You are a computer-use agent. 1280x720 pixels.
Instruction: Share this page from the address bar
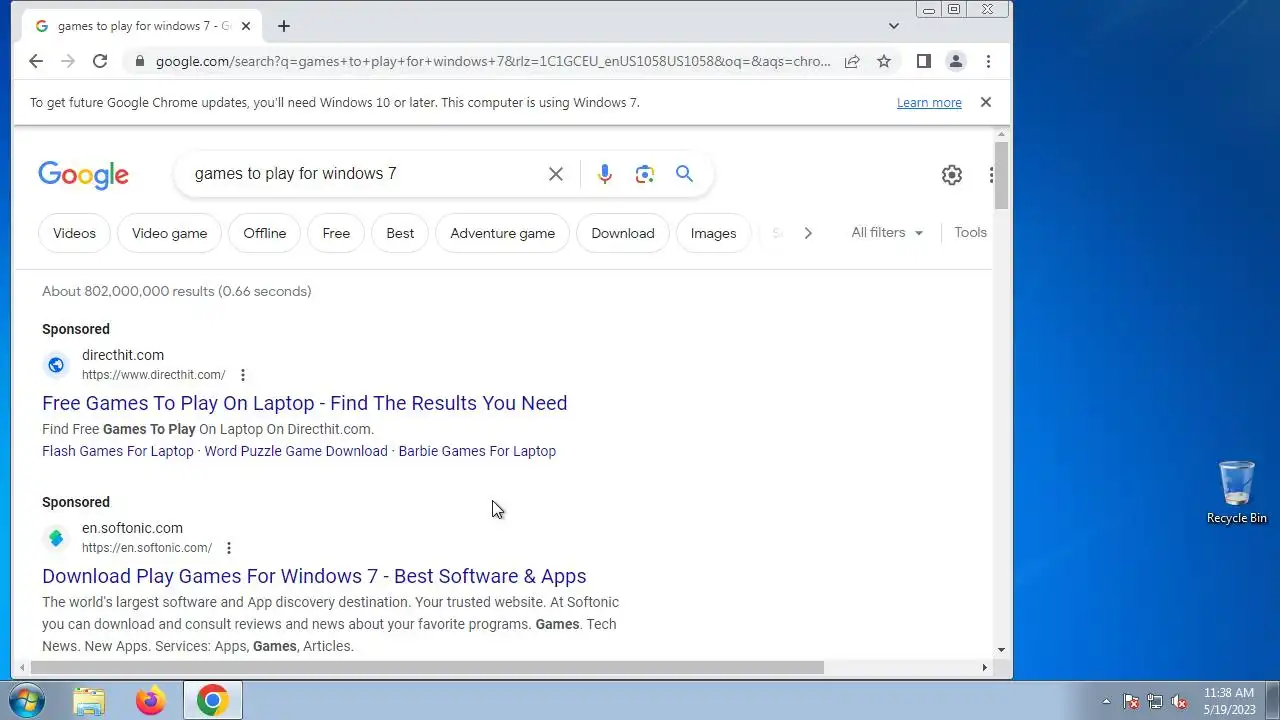pyautogui.click(x=852, y=61)
